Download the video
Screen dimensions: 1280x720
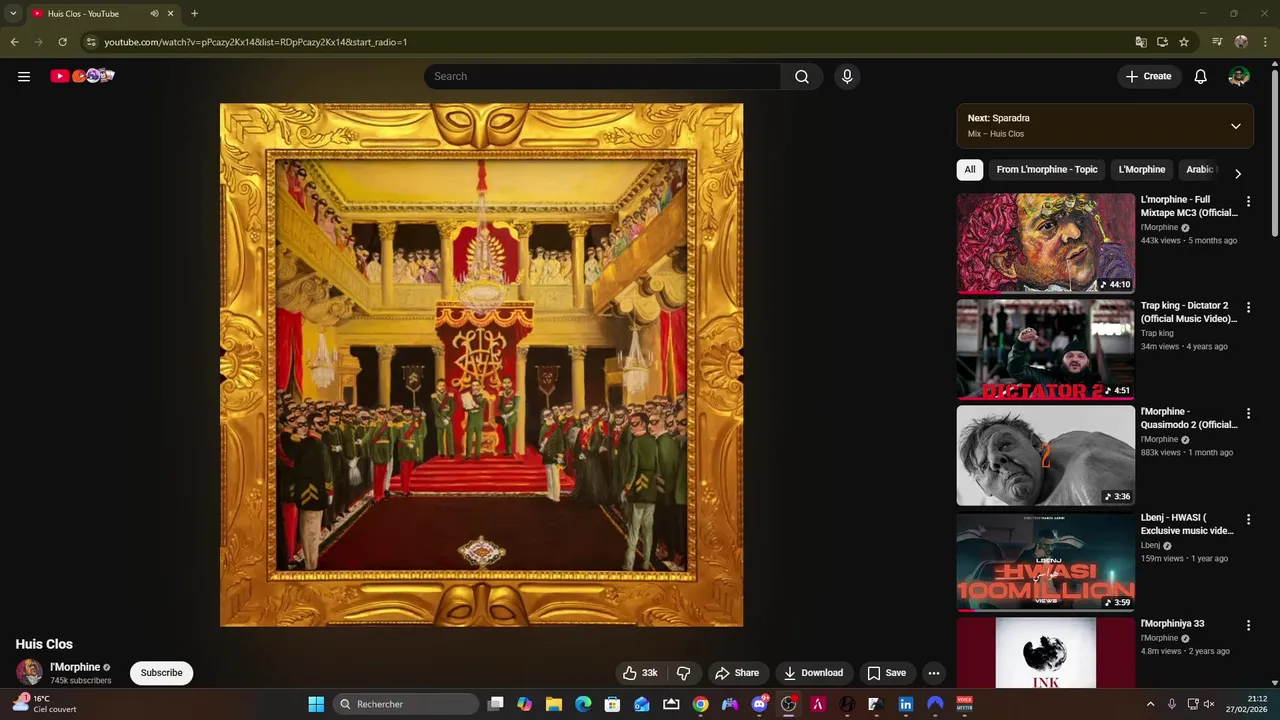click(x=813, y=673)
